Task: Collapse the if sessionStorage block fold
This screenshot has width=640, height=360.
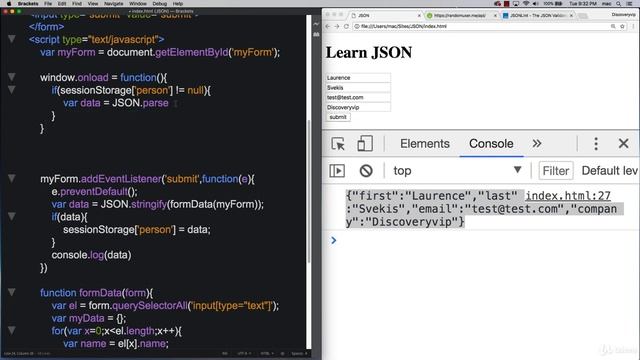Action: pyautogui.click(x=12, y=90)
